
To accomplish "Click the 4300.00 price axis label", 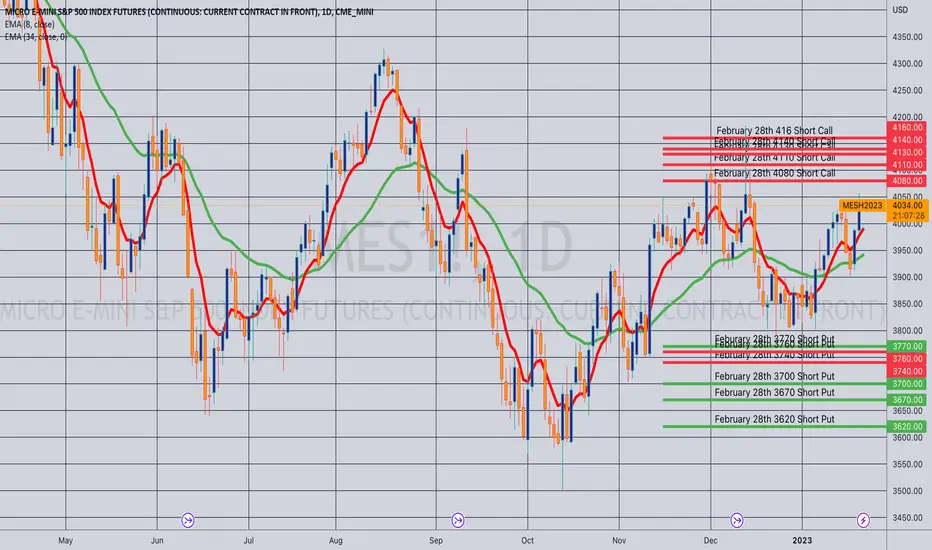I will click(908, 64).
